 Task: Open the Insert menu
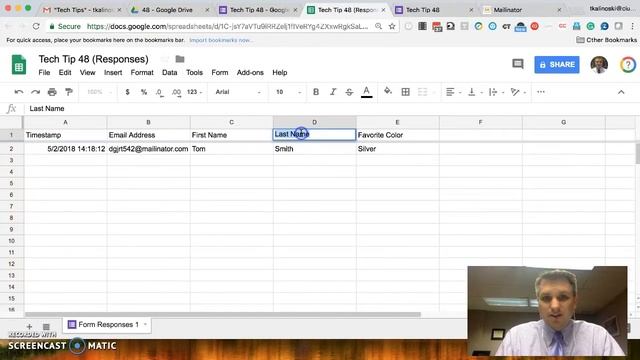113,73
